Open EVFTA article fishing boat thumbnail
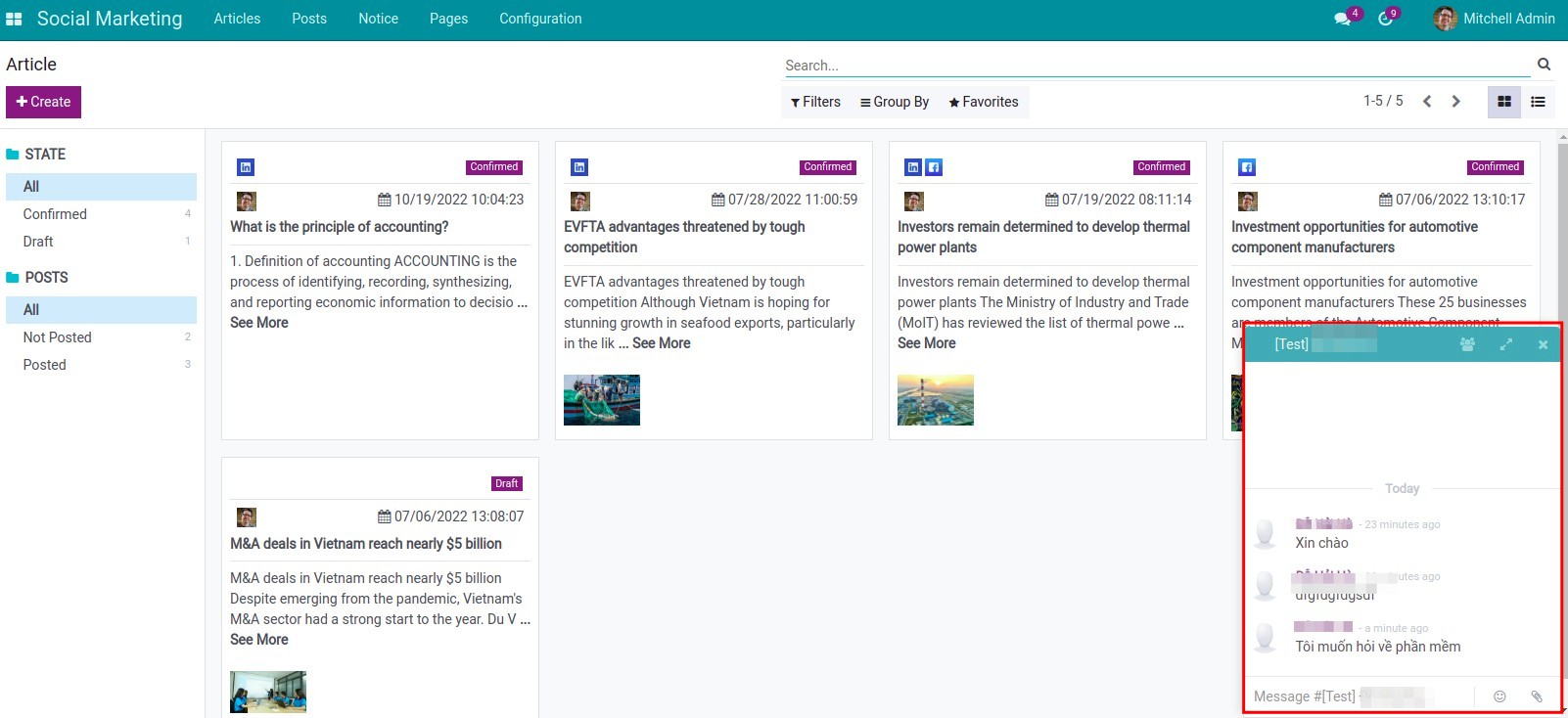This screenshot has height=718, width=1568. (x=602, y=400)
